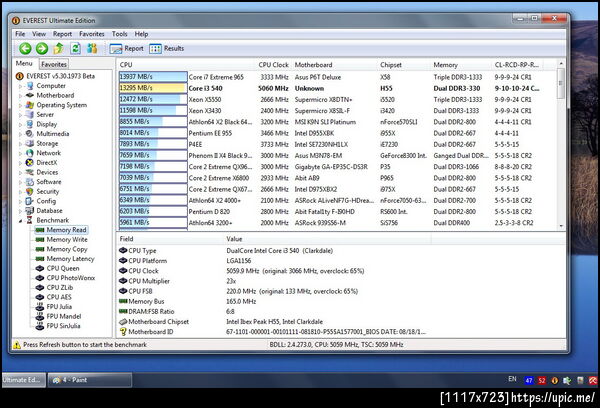Switch to the 4 - Paint taskbar window

(90, 380)
